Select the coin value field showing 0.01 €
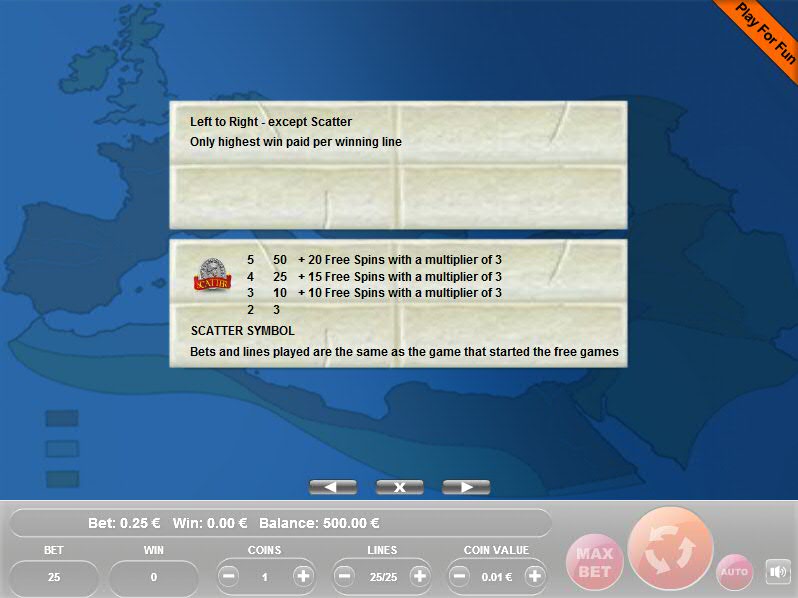 (497, 577)
